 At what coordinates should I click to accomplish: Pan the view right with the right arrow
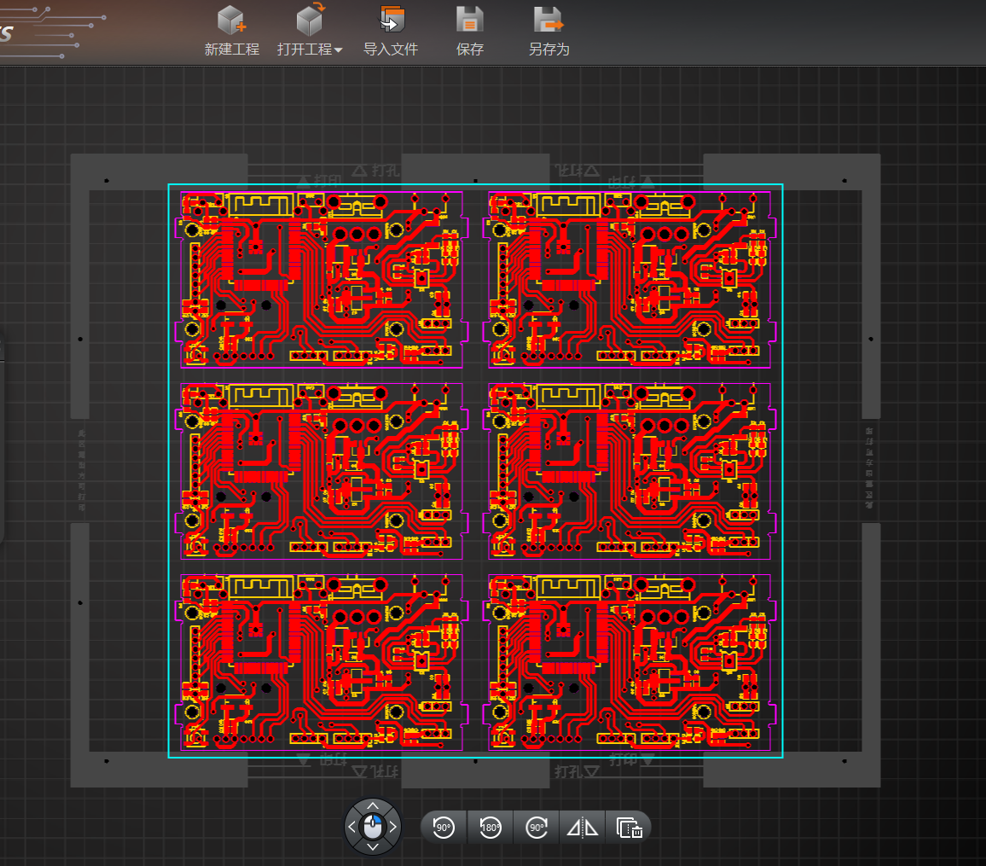point(393,827)
